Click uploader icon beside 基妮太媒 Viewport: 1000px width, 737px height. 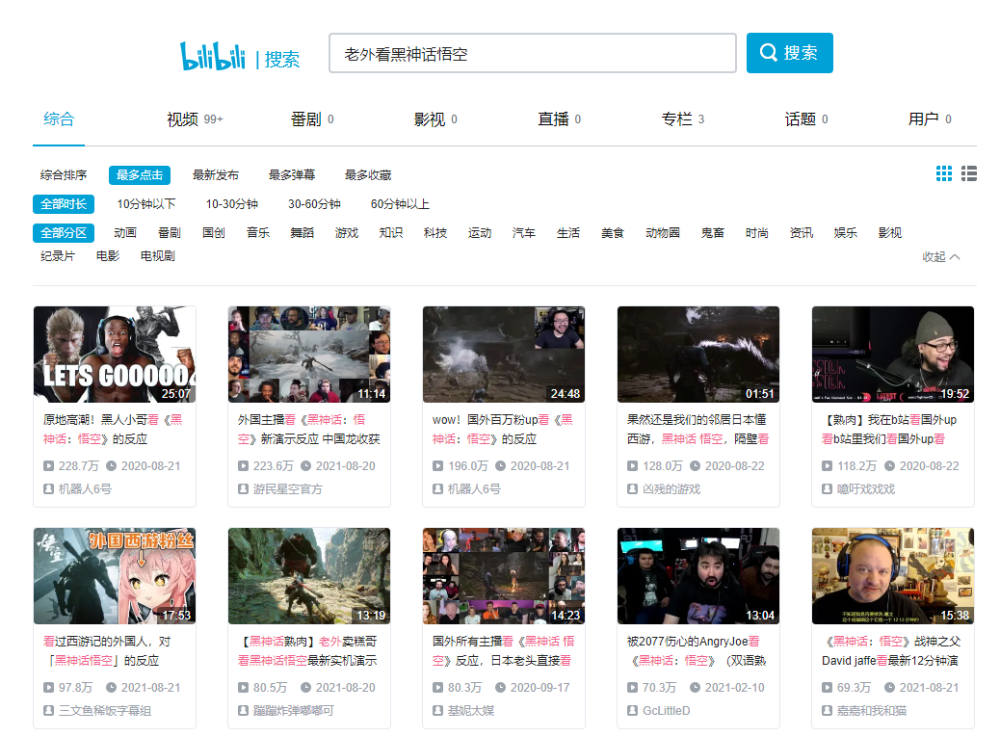tap(438, 710)
